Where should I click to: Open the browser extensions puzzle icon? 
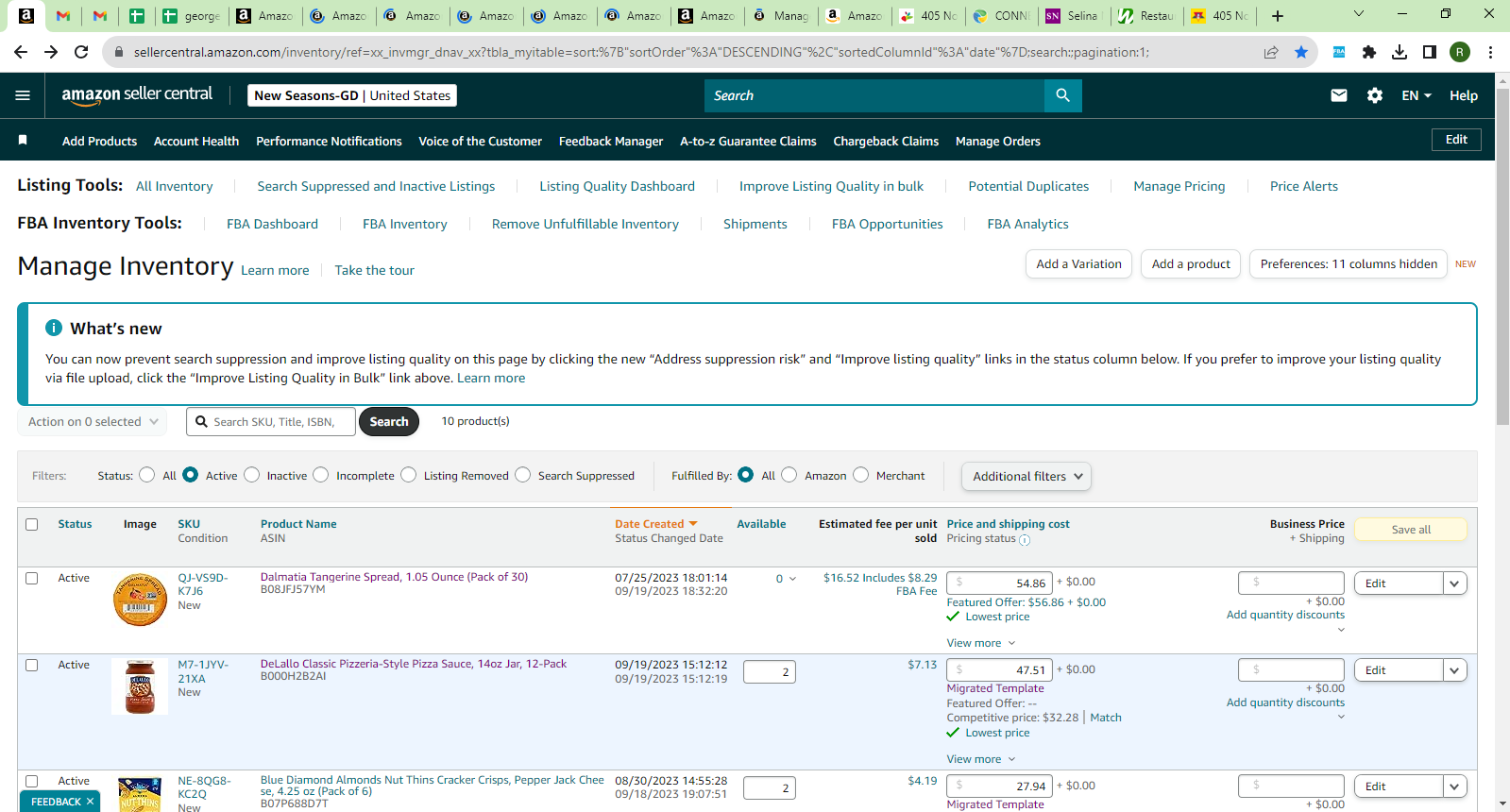pos(1369,52)
